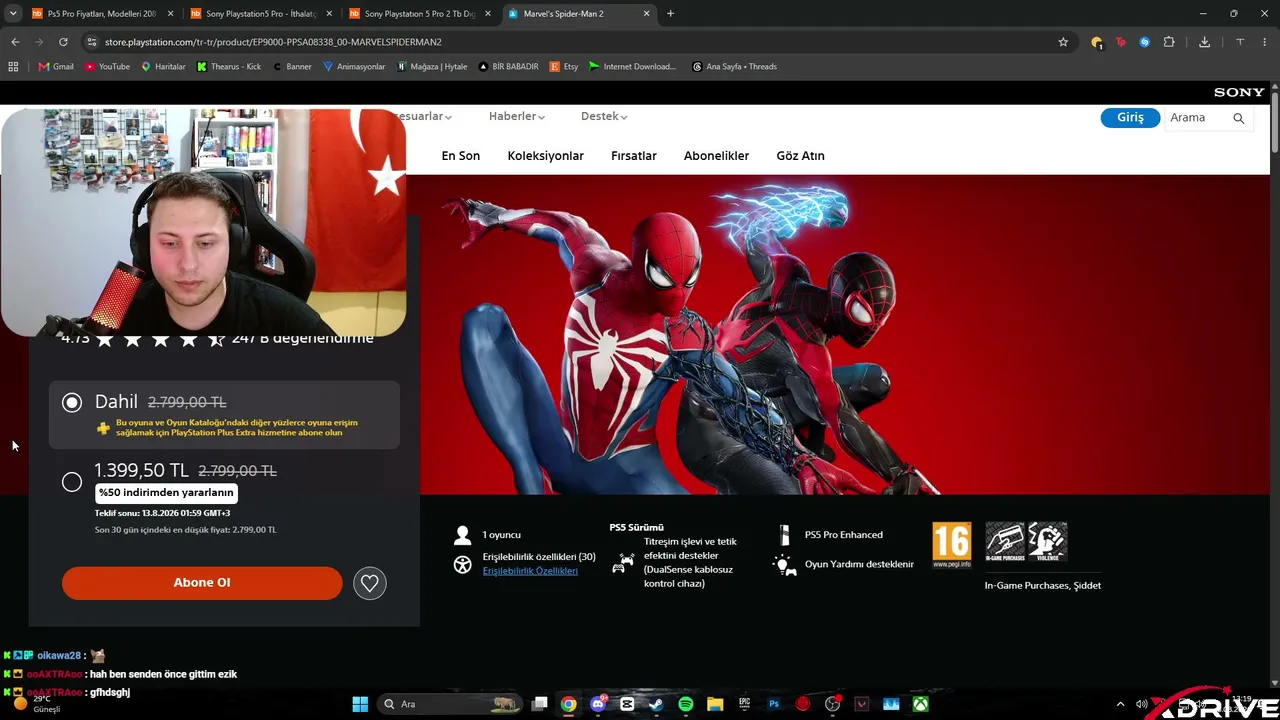1280x720 pixels.
Task: Open the tab search dropdown arrow
Action: 13,14
